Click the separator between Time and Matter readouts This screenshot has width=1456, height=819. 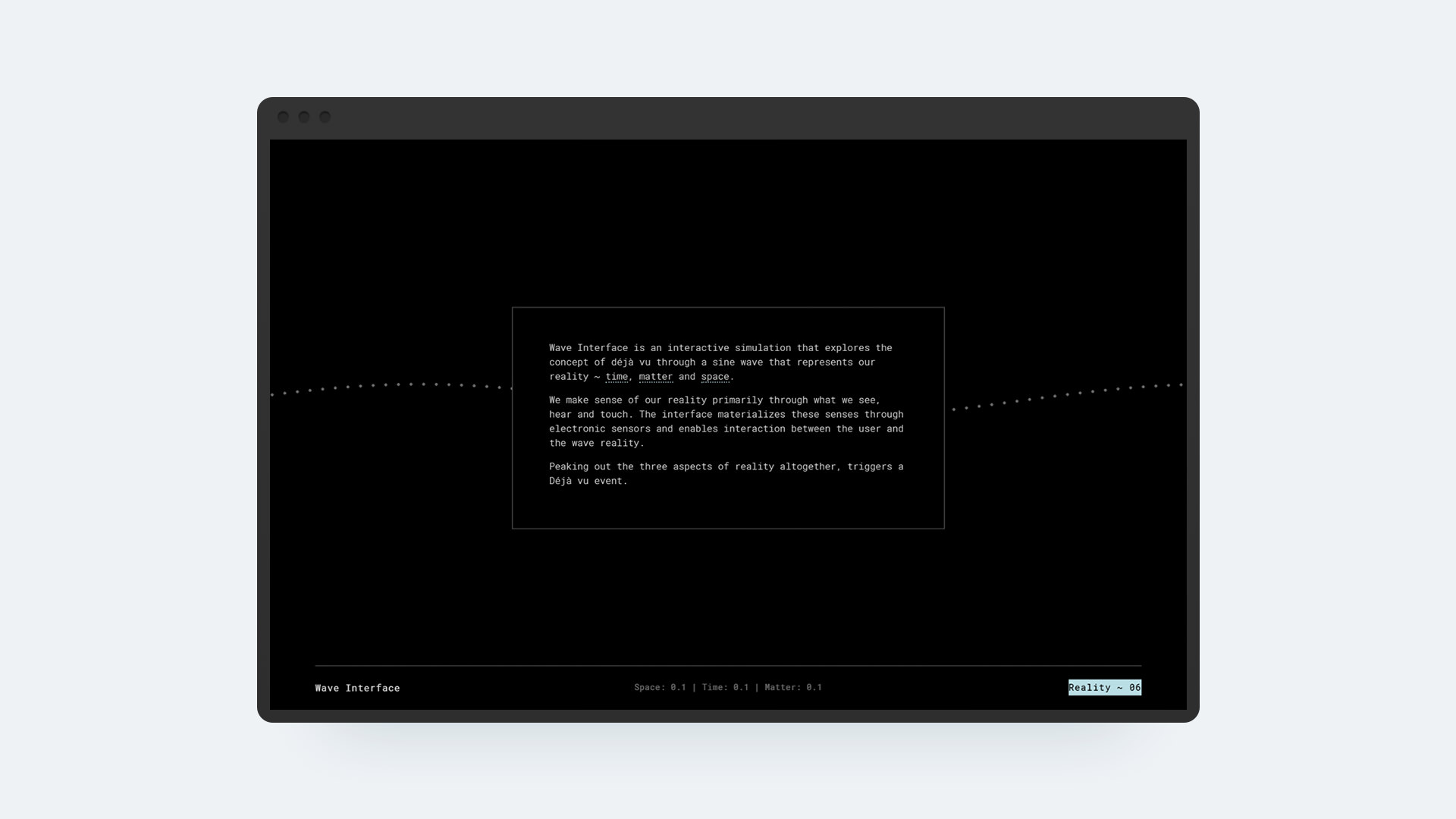coord(756,687)
